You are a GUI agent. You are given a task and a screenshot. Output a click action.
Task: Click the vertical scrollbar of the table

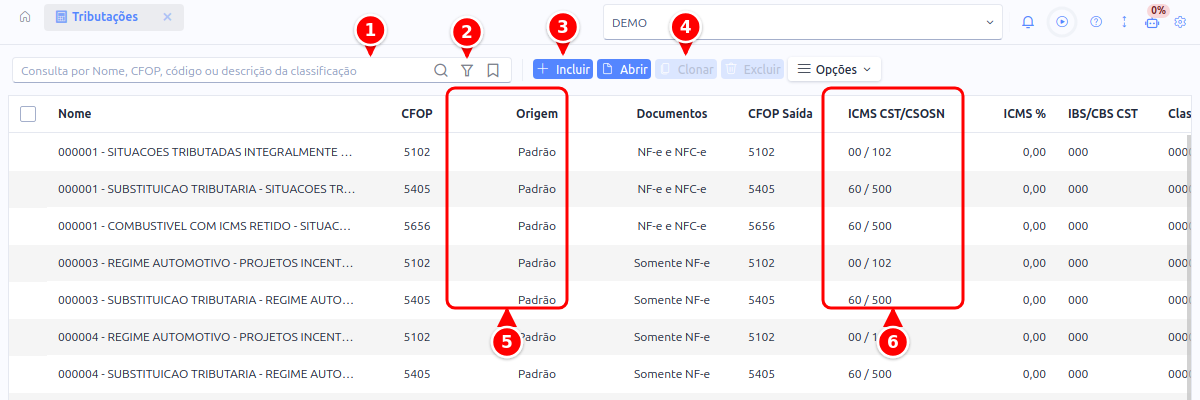point(1187,220)
